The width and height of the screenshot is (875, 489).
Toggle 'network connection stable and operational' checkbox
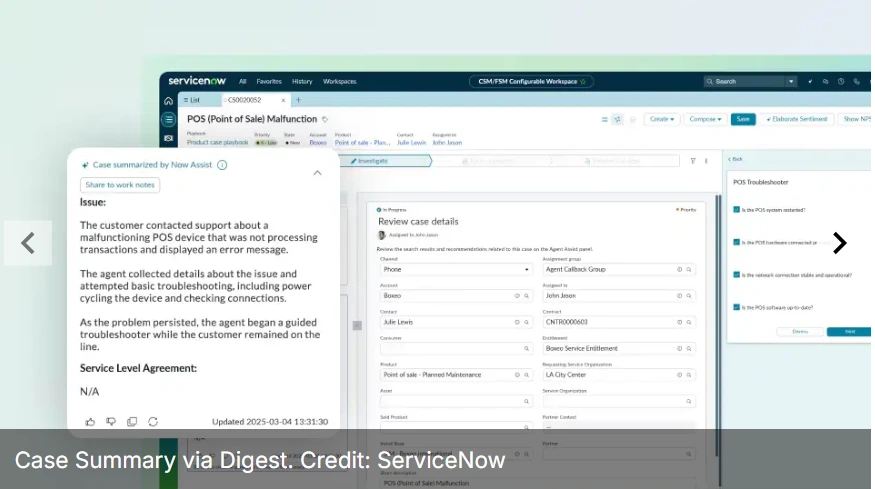click(x=737, y=275)
